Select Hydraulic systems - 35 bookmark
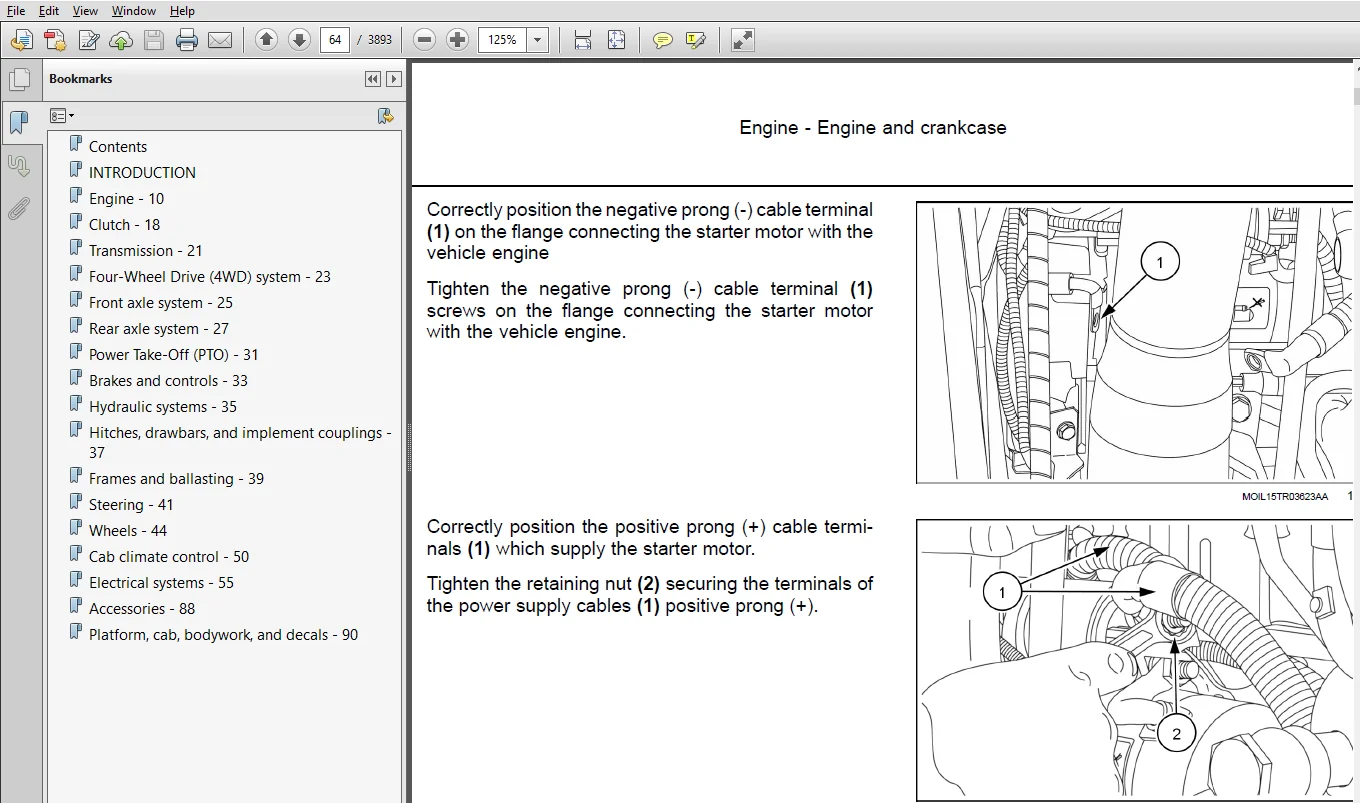1360x803 pixels. click(163, 406)
